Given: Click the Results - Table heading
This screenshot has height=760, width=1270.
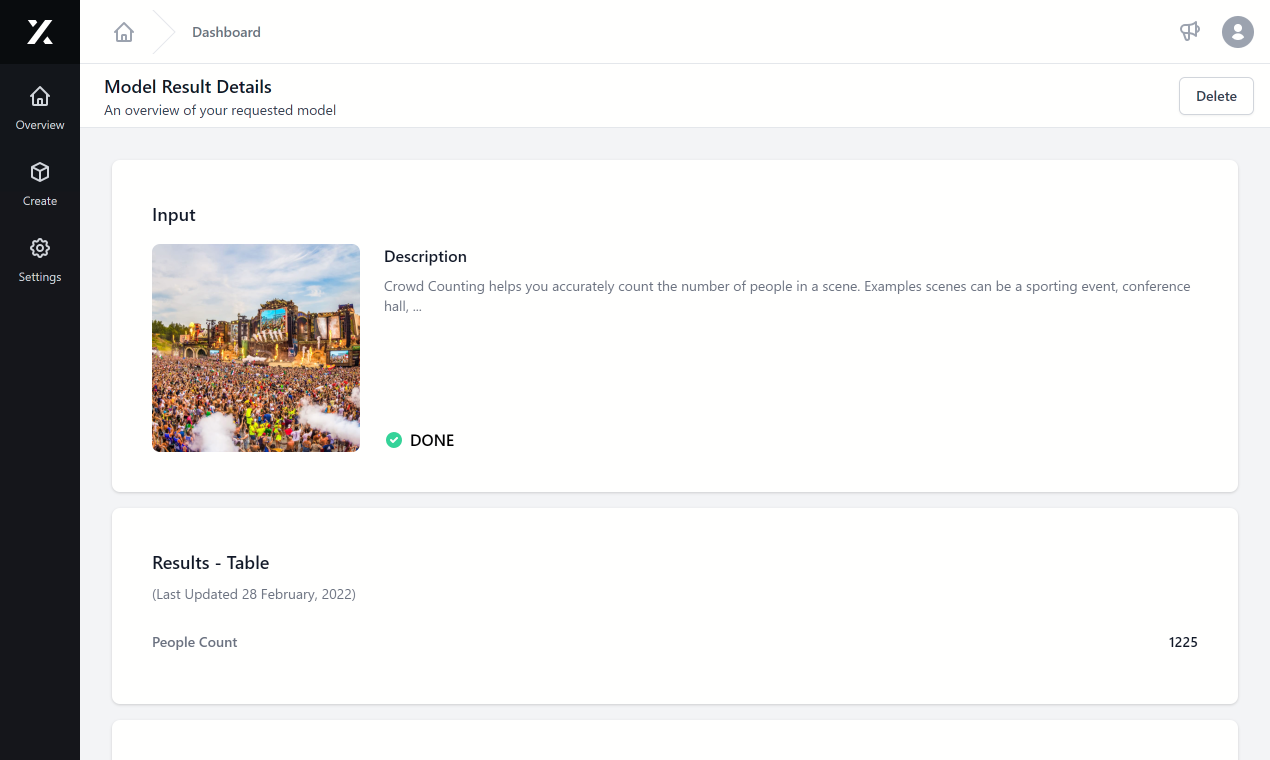Looking at the screenshot, I should [210, 563].
